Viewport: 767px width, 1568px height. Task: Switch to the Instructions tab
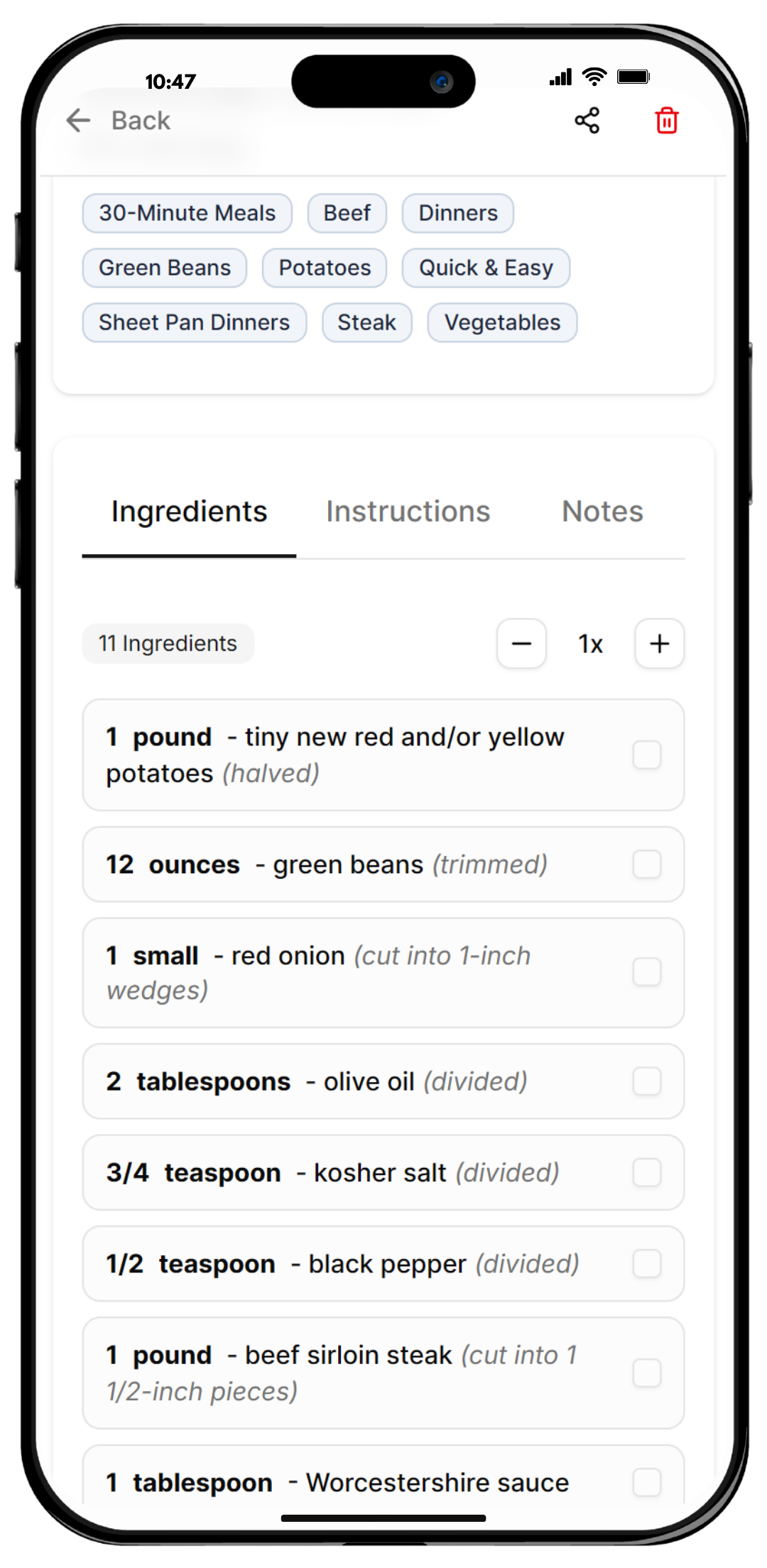(x=408, y=512)
